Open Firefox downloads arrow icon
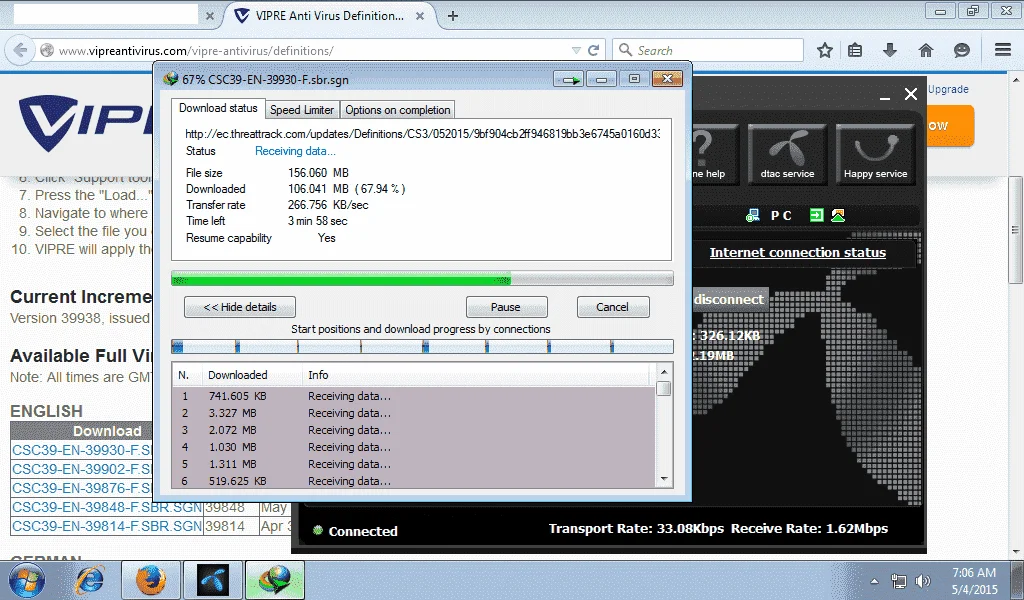This screenshot has width=1024, height=600. tap(889, 50)
